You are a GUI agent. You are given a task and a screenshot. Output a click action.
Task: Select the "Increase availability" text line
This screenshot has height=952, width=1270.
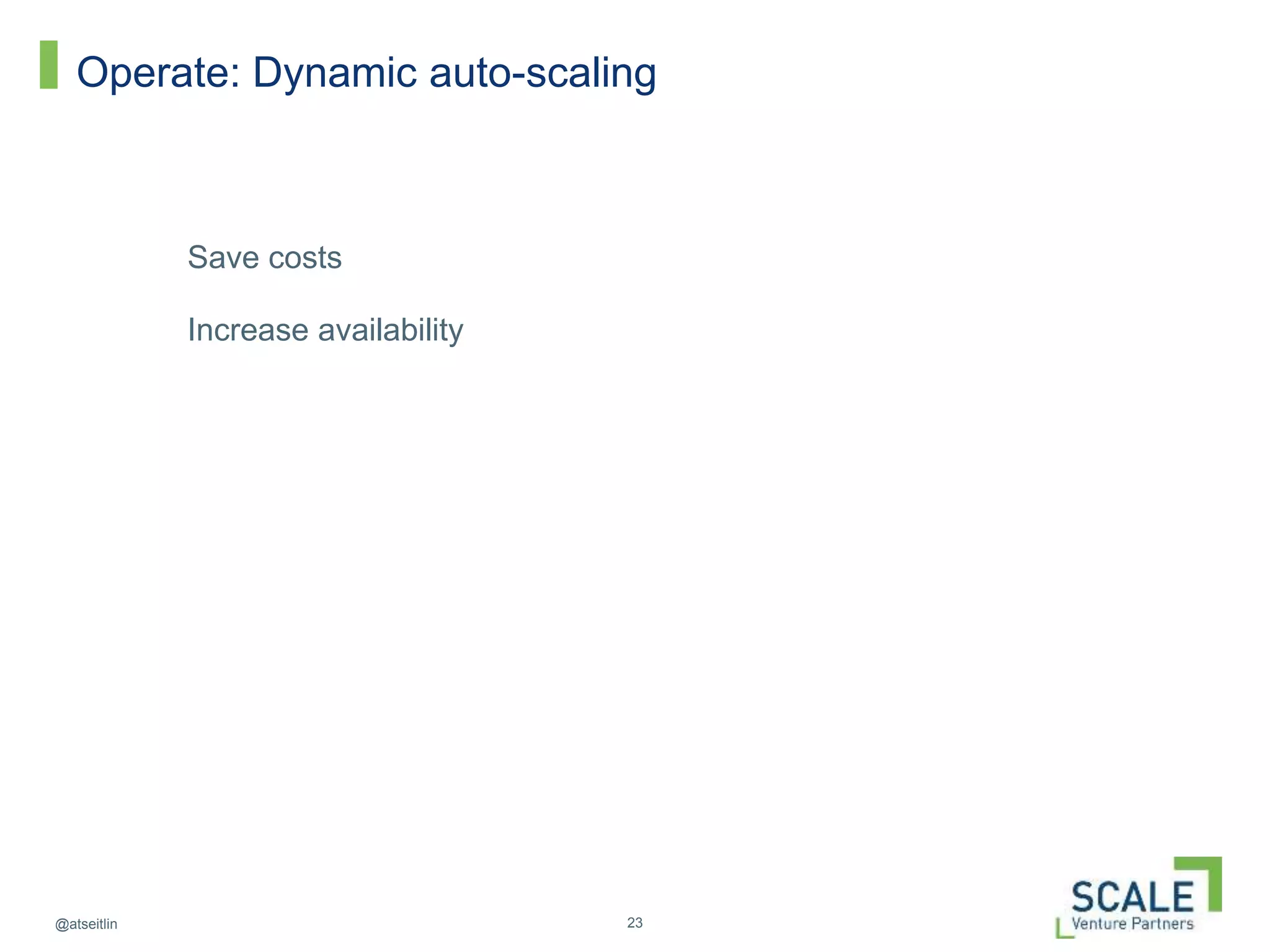[326, 330]
